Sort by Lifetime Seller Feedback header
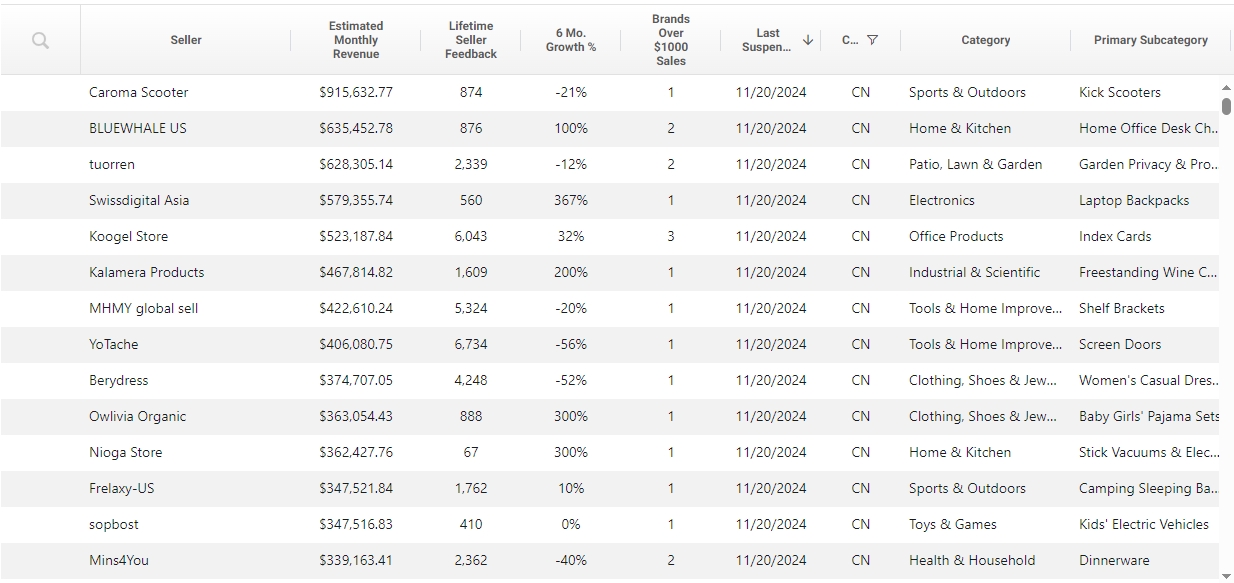Screen dimensions: 1234x583 (x=471, y=40)
